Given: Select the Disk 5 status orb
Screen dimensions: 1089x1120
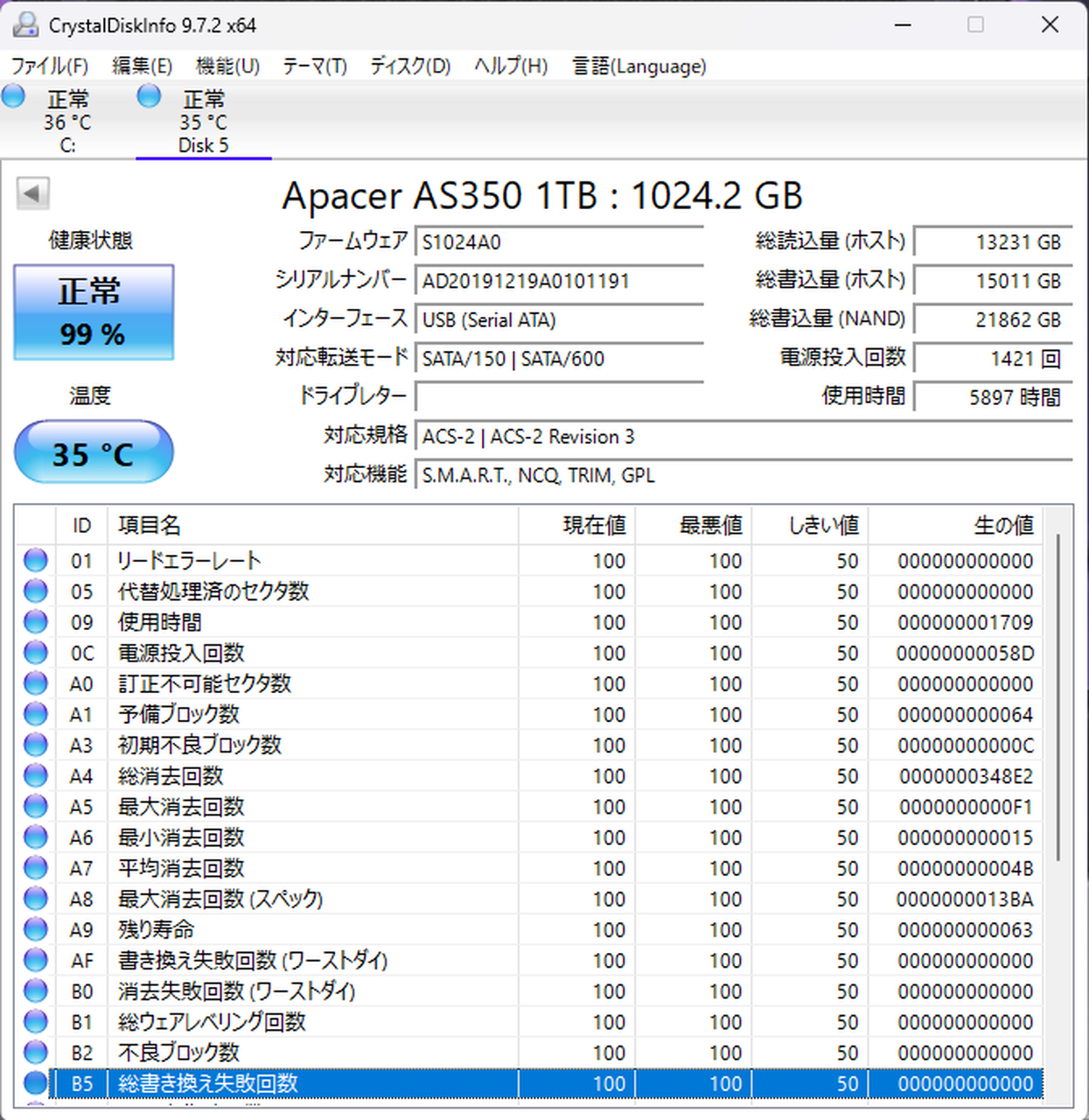Looking at the screenshot, I should (150, 95).
